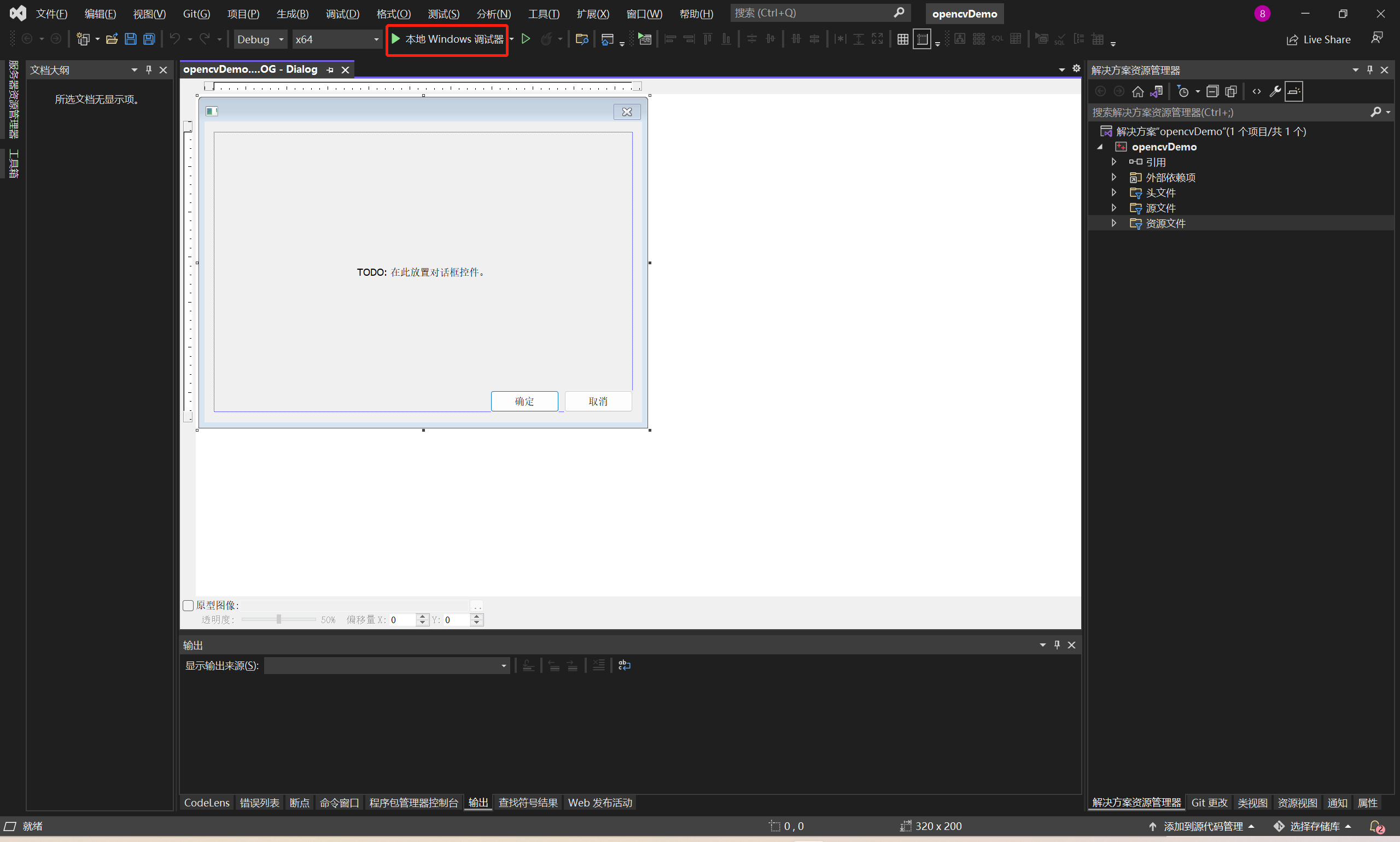Expand the 源文件 node in Solution Explorer
This screenshot has width=1400, height=842.
(1113, 208)
